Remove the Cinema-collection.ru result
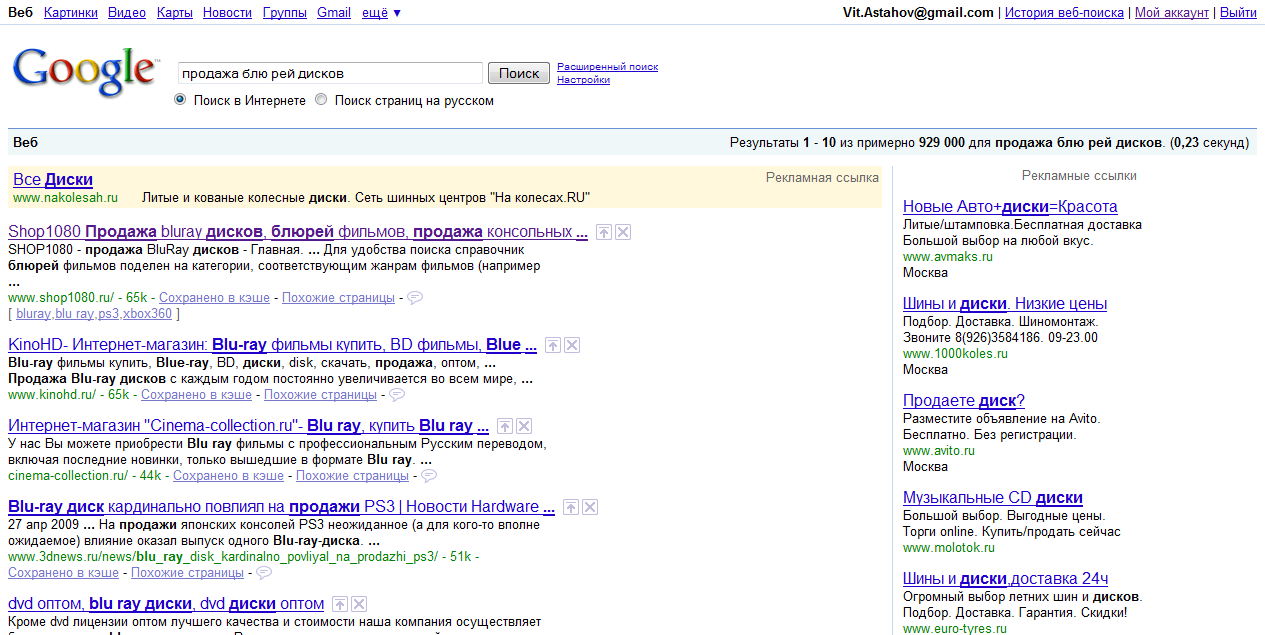 pyautogui.click(x=524, y=426)
